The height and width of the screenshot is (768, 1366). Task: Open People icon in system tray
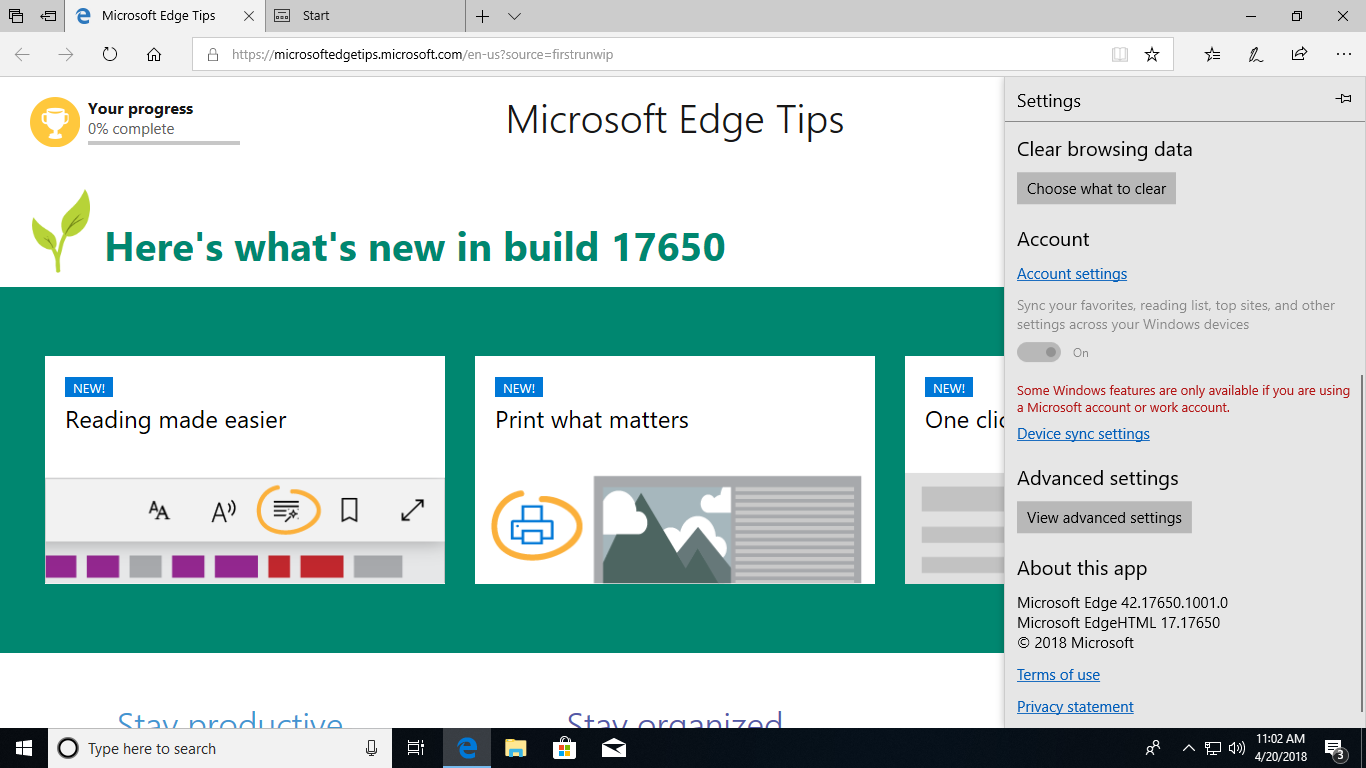(1153, 748)
